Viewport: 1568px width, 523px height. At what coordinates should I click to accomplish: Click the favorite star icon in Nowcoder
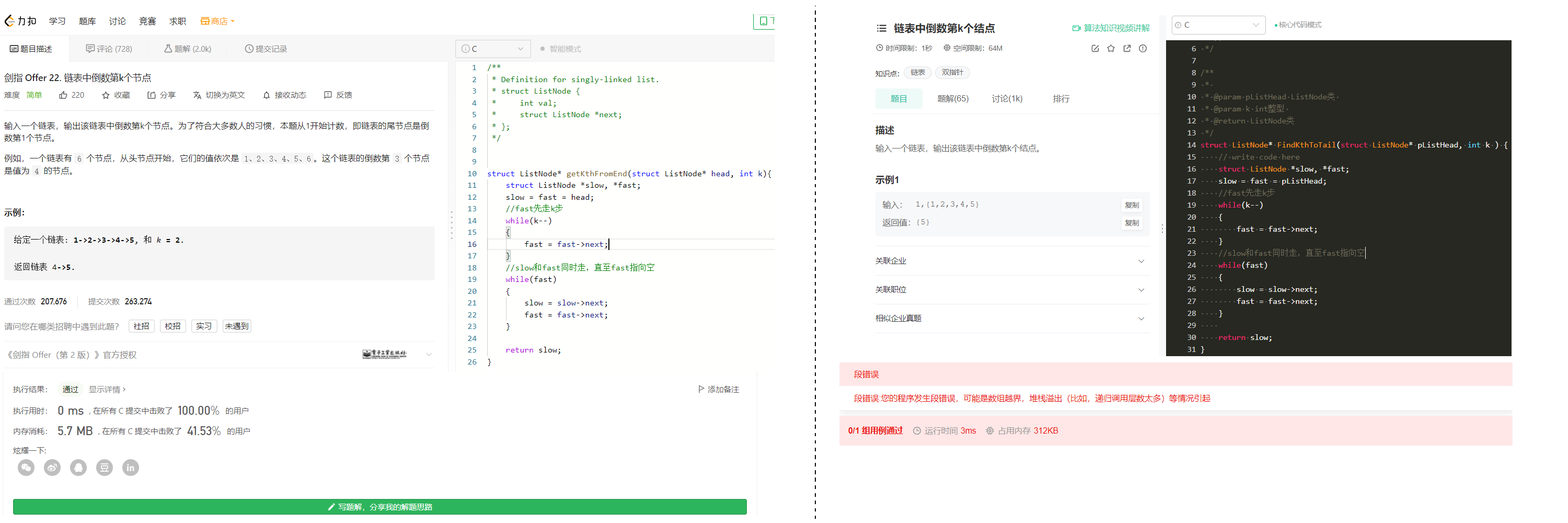point(1111,49)
